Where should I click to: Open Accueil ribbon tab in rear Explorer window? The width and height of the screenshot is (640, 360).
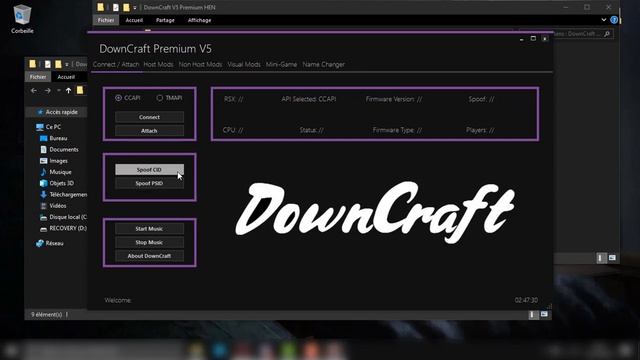point(134,20)
